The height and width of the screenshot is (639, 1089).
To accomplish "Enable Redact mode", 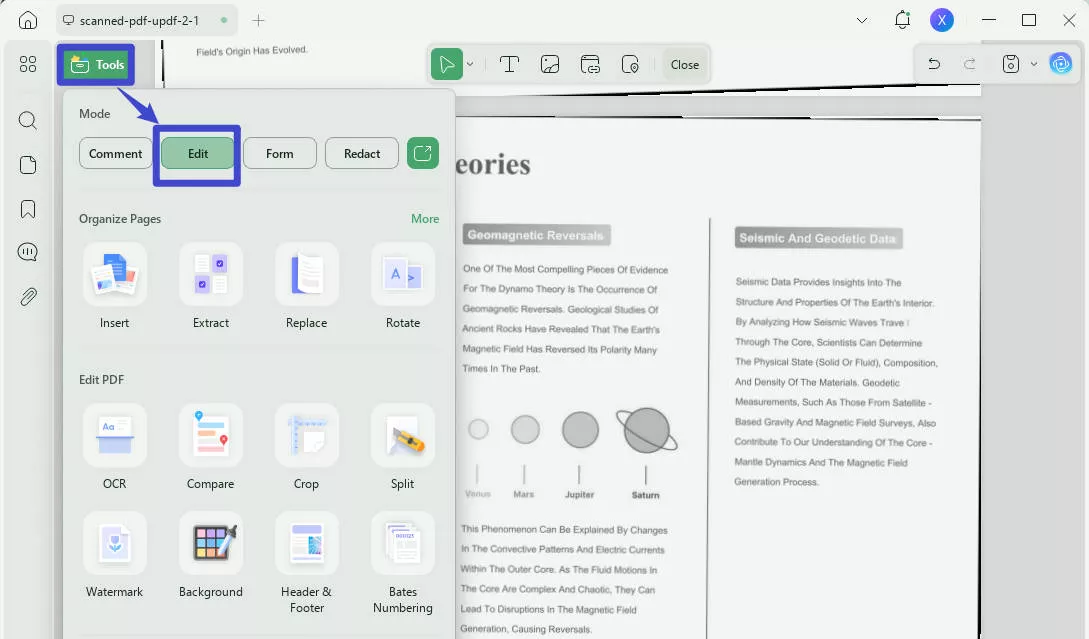I will 361,153.
